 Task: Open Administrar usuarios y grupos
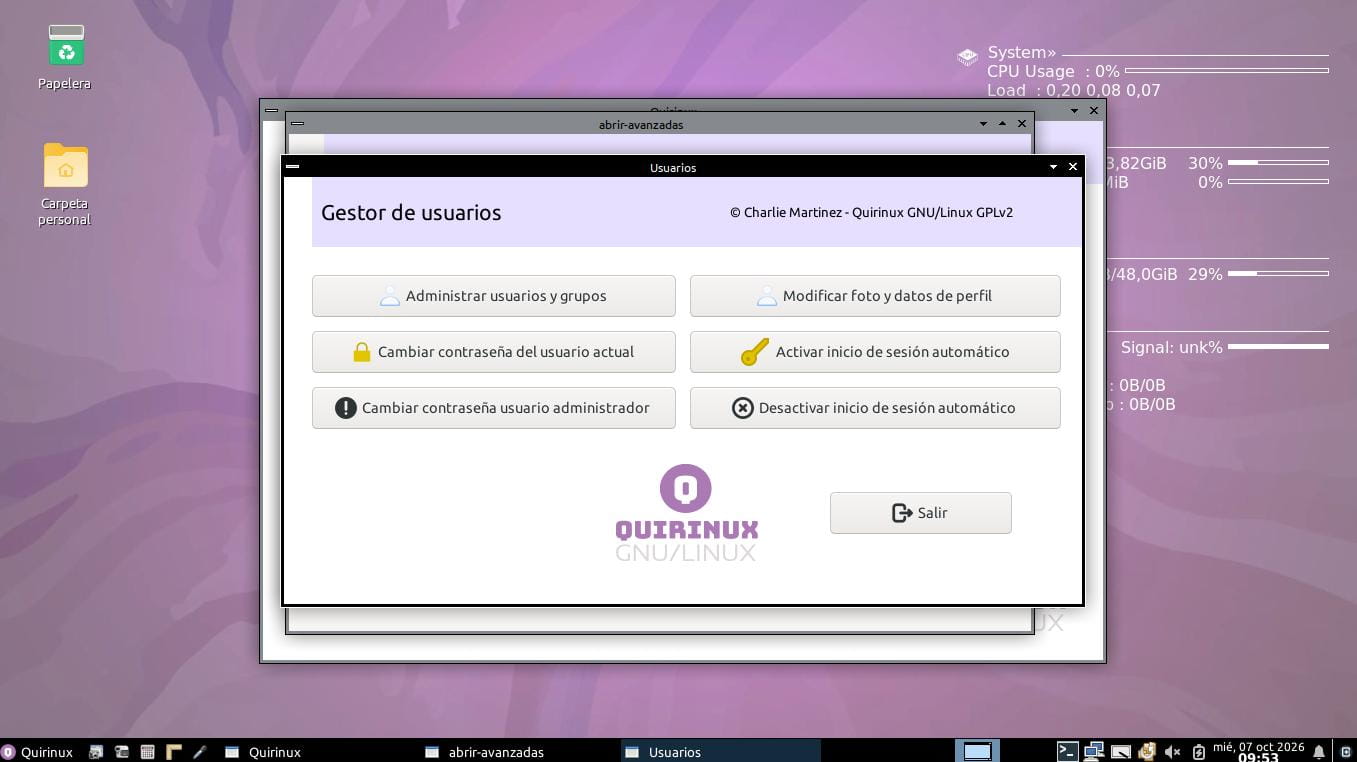493,296
